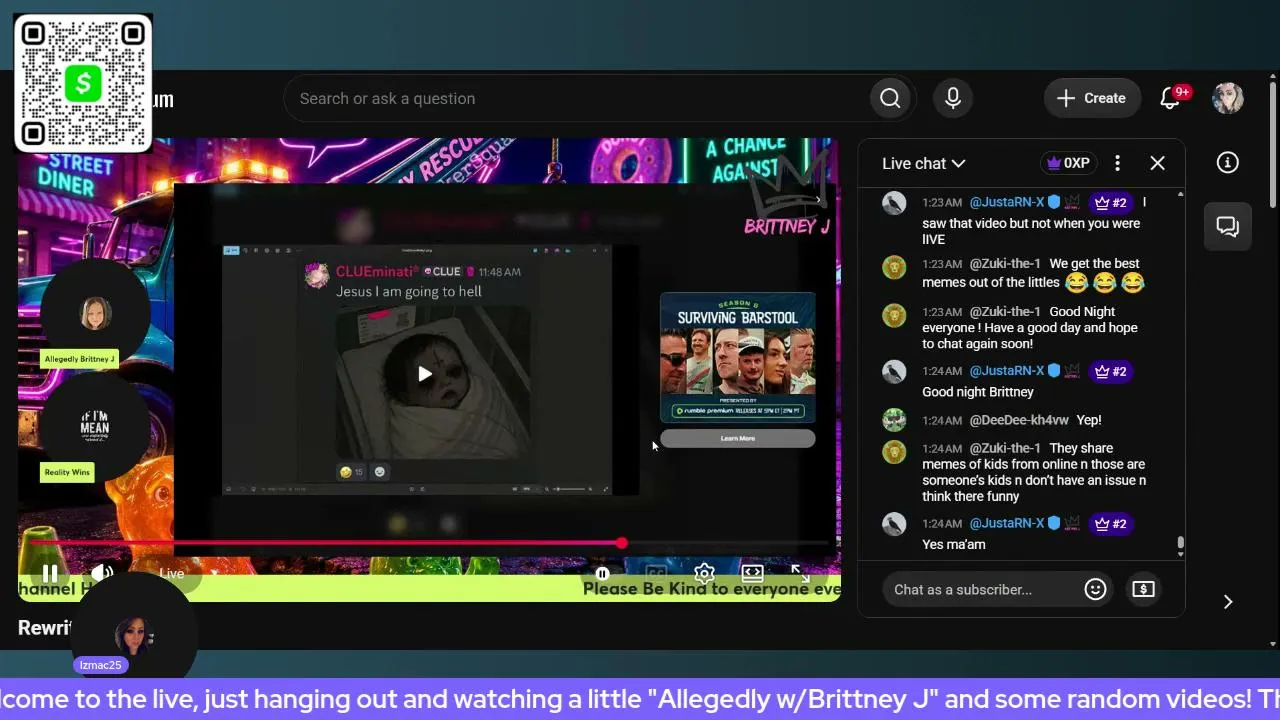Image resolution: width=1280 pixels, height=720 pixels.
Task: Click the #2 crown badge beside 'Good night Brittney'
Action: [x=1110, y=371]
